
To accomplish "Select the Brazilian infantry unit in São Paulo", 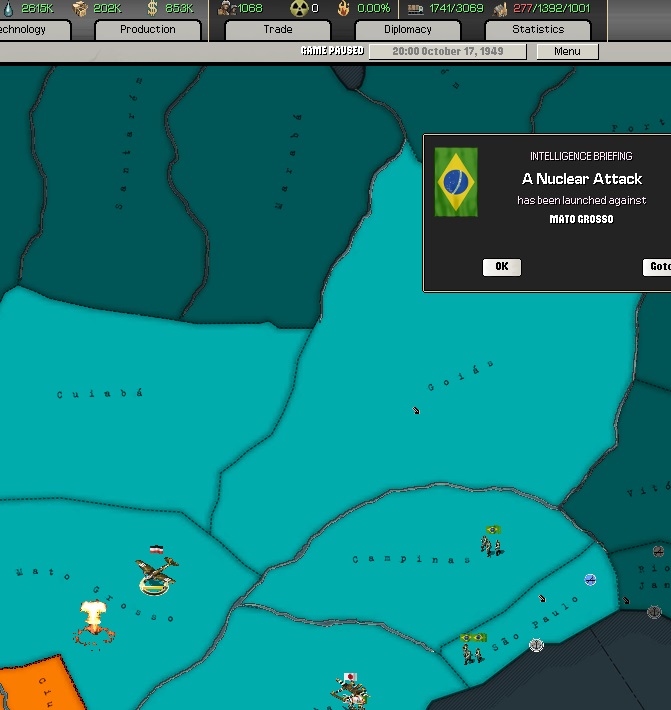I will click(x=471, y=649).
